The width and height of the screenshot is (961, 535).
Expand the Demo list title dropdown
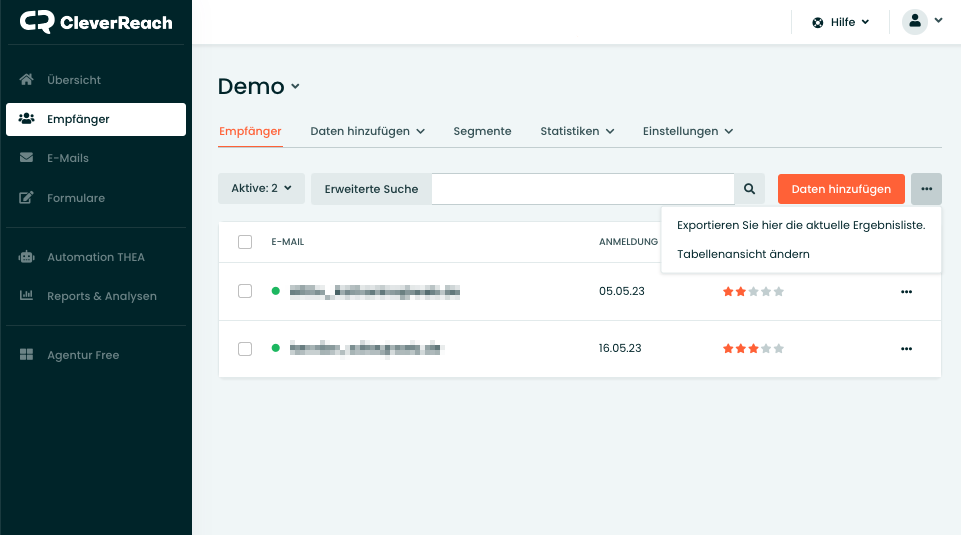(x=295, y=86)
